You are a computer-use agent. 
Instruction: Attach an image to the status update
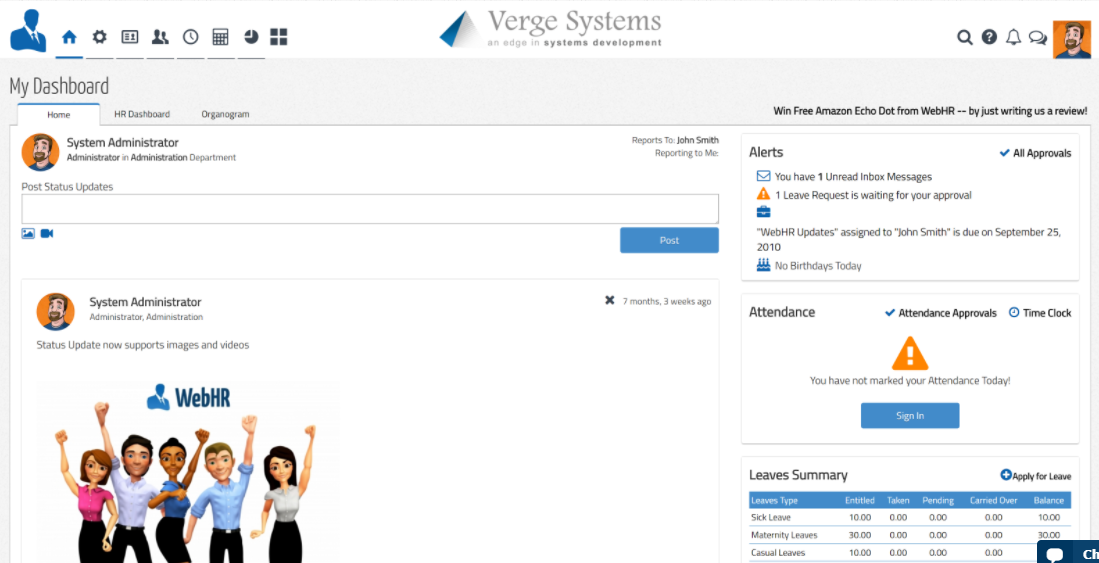pos(28,233)
